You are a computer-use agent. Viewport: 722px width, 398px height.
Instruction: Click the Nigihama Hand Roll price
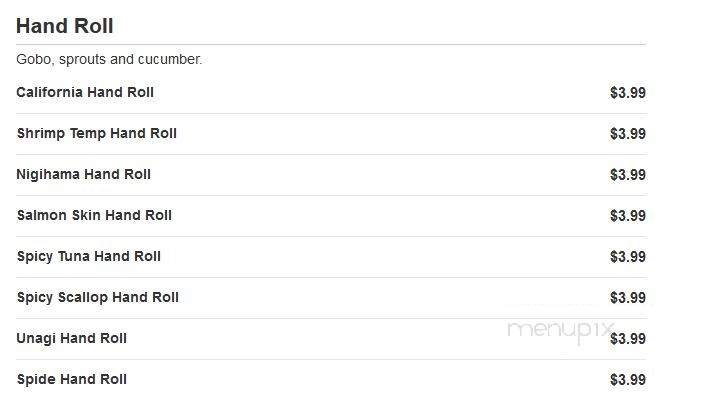click(x=628, y=175)
